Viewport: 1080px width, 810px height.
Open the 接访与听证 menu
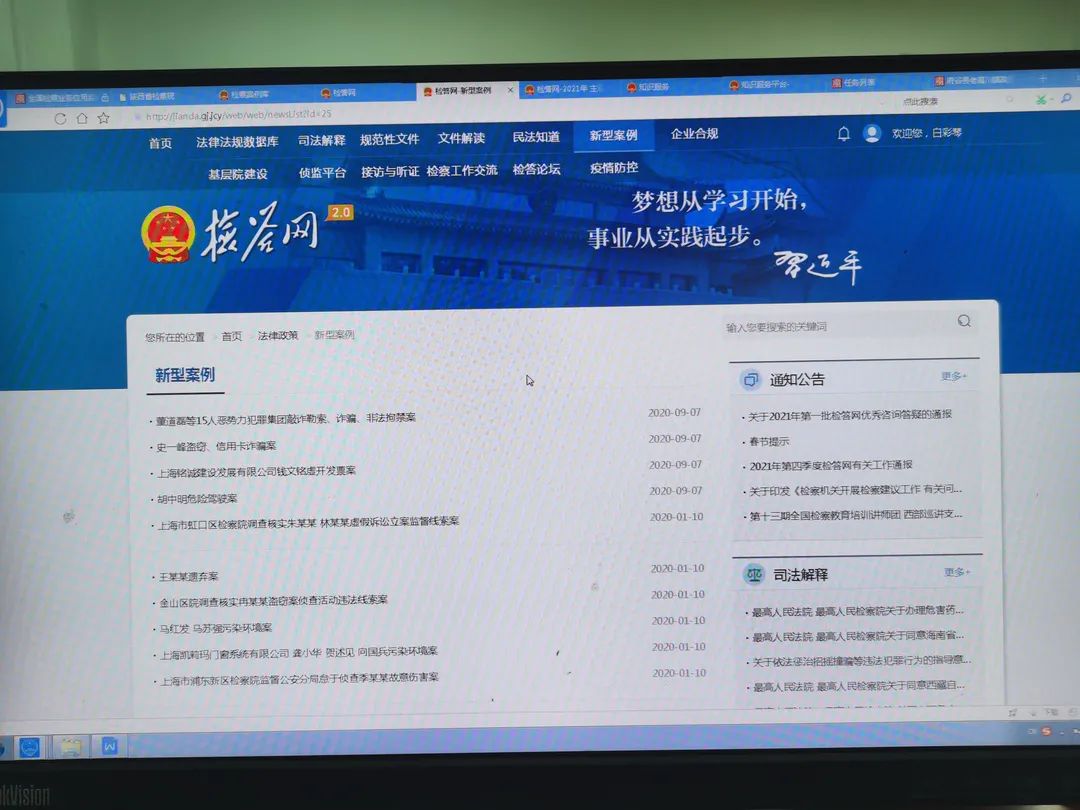click(390, 172)
